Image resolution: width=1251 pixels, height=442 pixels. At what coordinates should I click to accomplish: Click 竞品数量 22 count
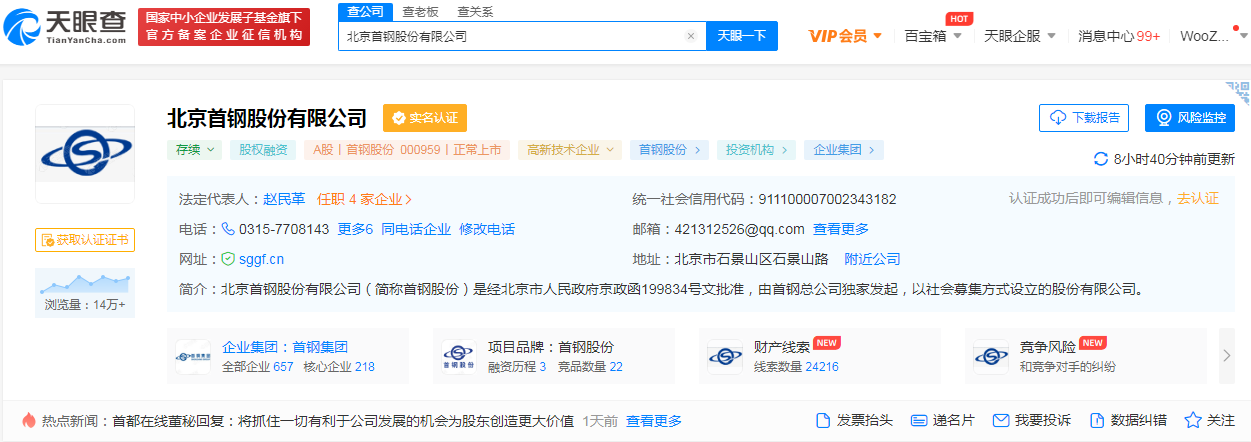(588, 367)
